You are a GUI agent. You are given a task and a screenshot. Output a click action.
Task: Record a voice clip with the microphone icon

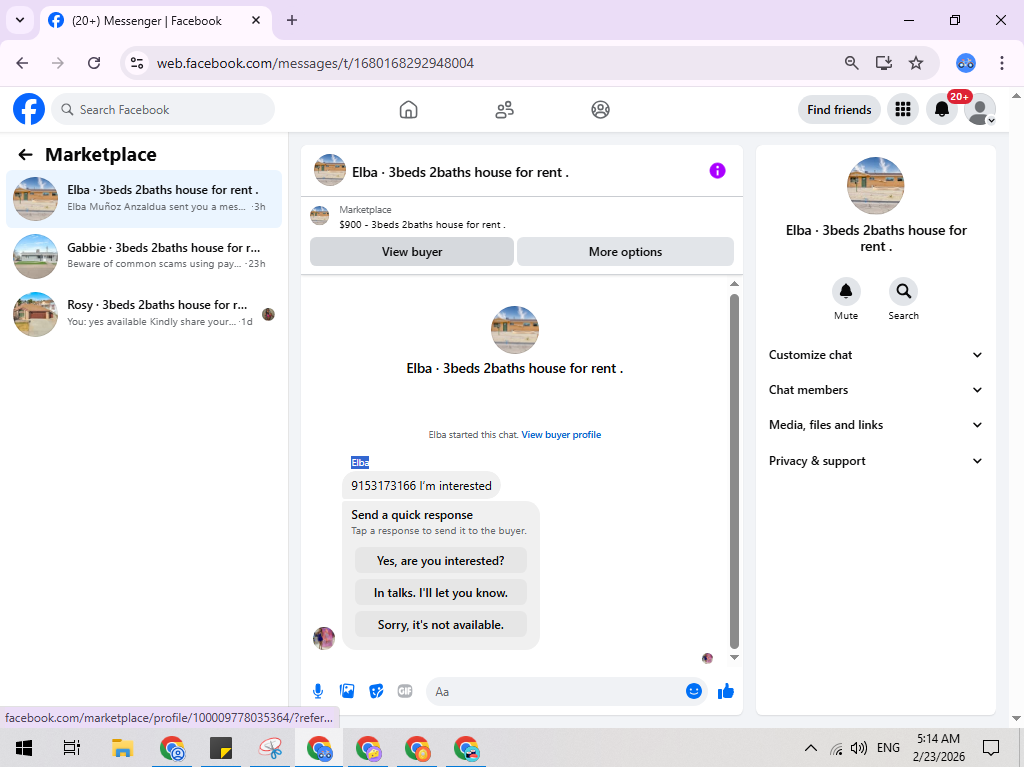317,691
